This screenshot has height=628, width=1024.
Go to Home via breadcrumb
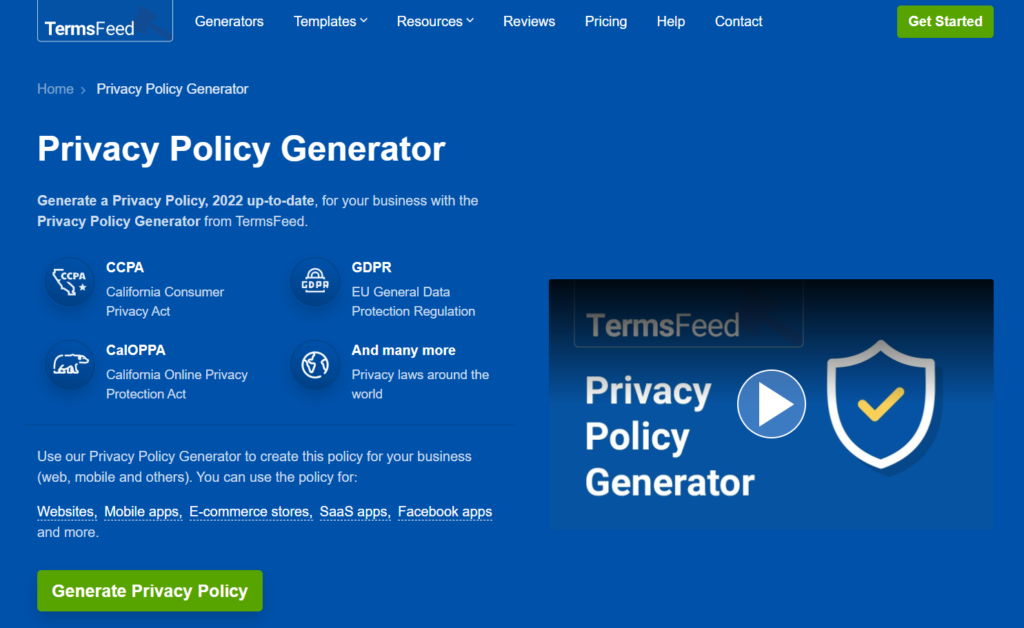(55, 89)
